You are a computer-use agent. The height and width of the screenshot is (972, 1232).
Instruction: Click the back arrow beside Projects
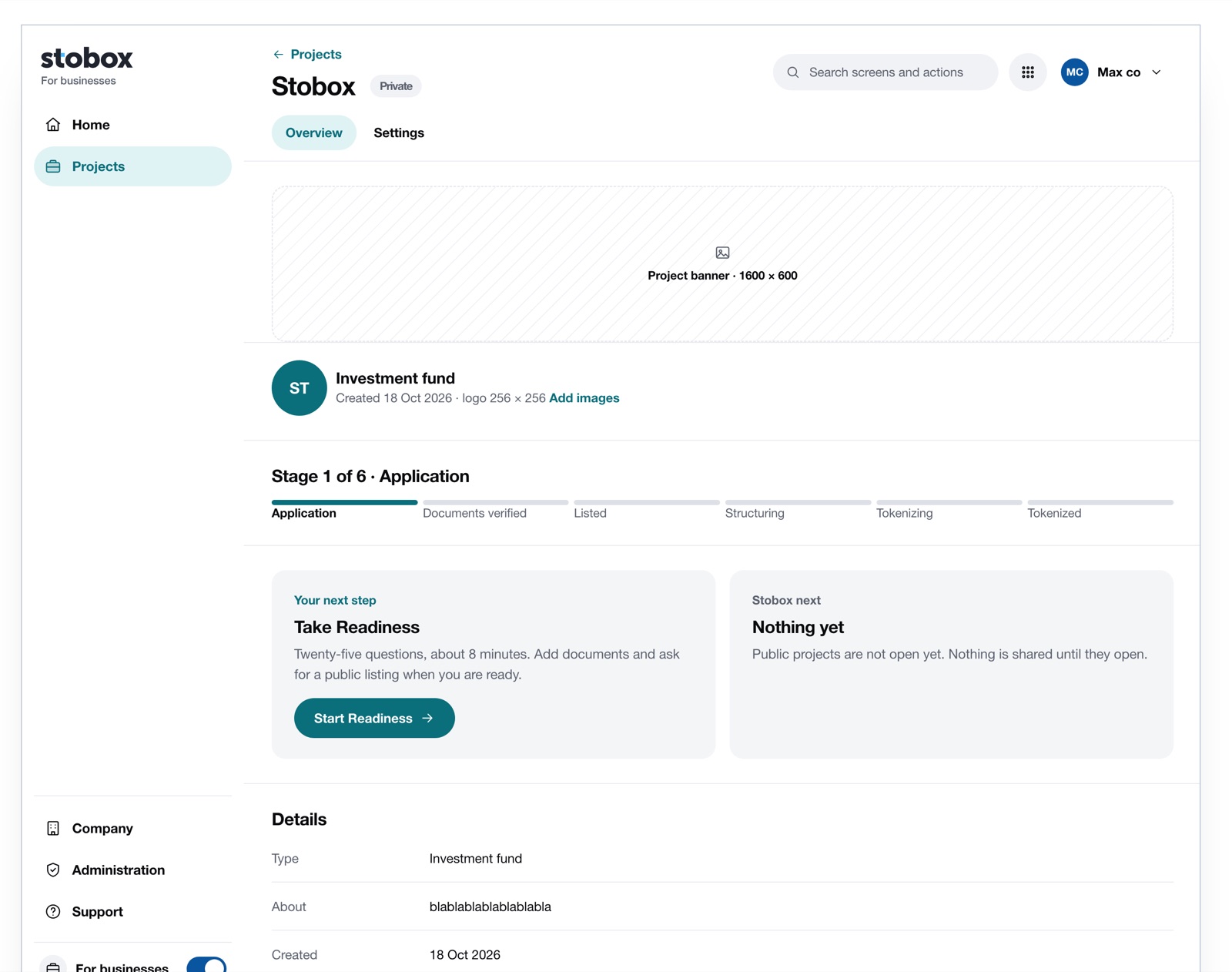(278, 55)
